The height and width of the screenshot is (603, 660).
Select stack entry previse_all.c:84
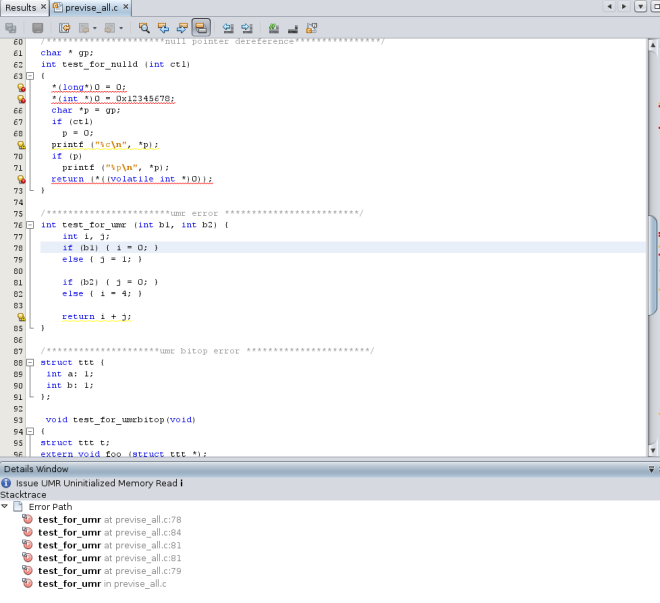[x=109, y=532]
